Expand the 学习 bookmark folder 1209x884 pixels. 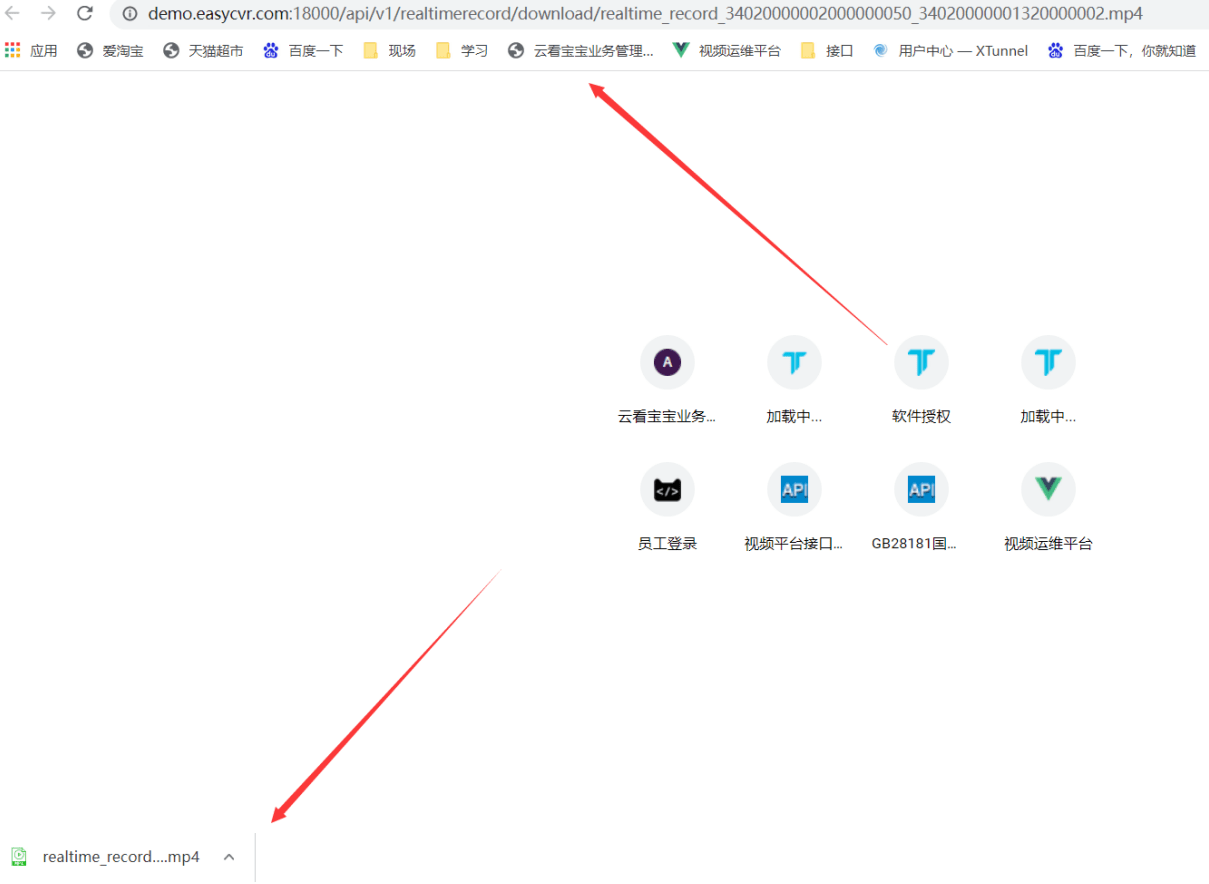[x=462, y=51]
